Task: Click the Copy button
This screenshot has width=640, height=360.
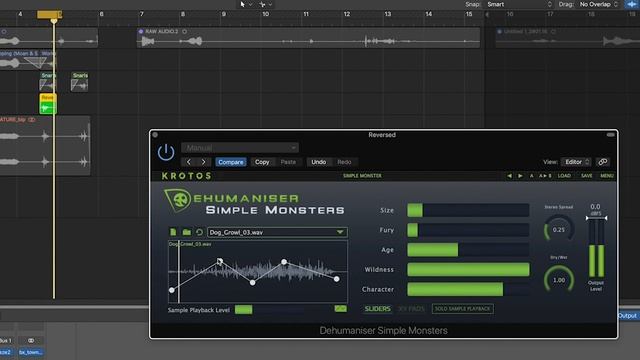Action: 262,162
